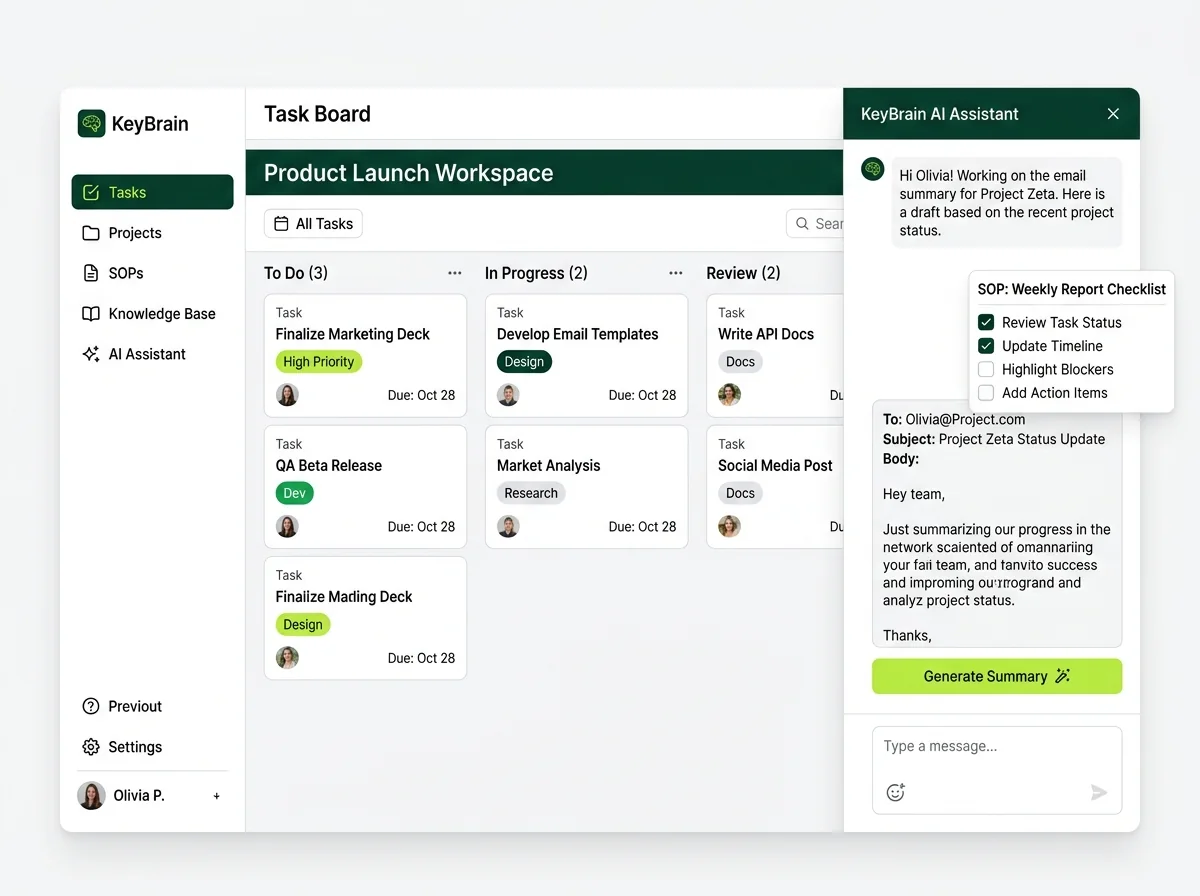The width and height of the screenshot is (1200, 896).
Task: Check the Add Action Items checkbox
Action: pyautogui.click(x=986, y=393)
